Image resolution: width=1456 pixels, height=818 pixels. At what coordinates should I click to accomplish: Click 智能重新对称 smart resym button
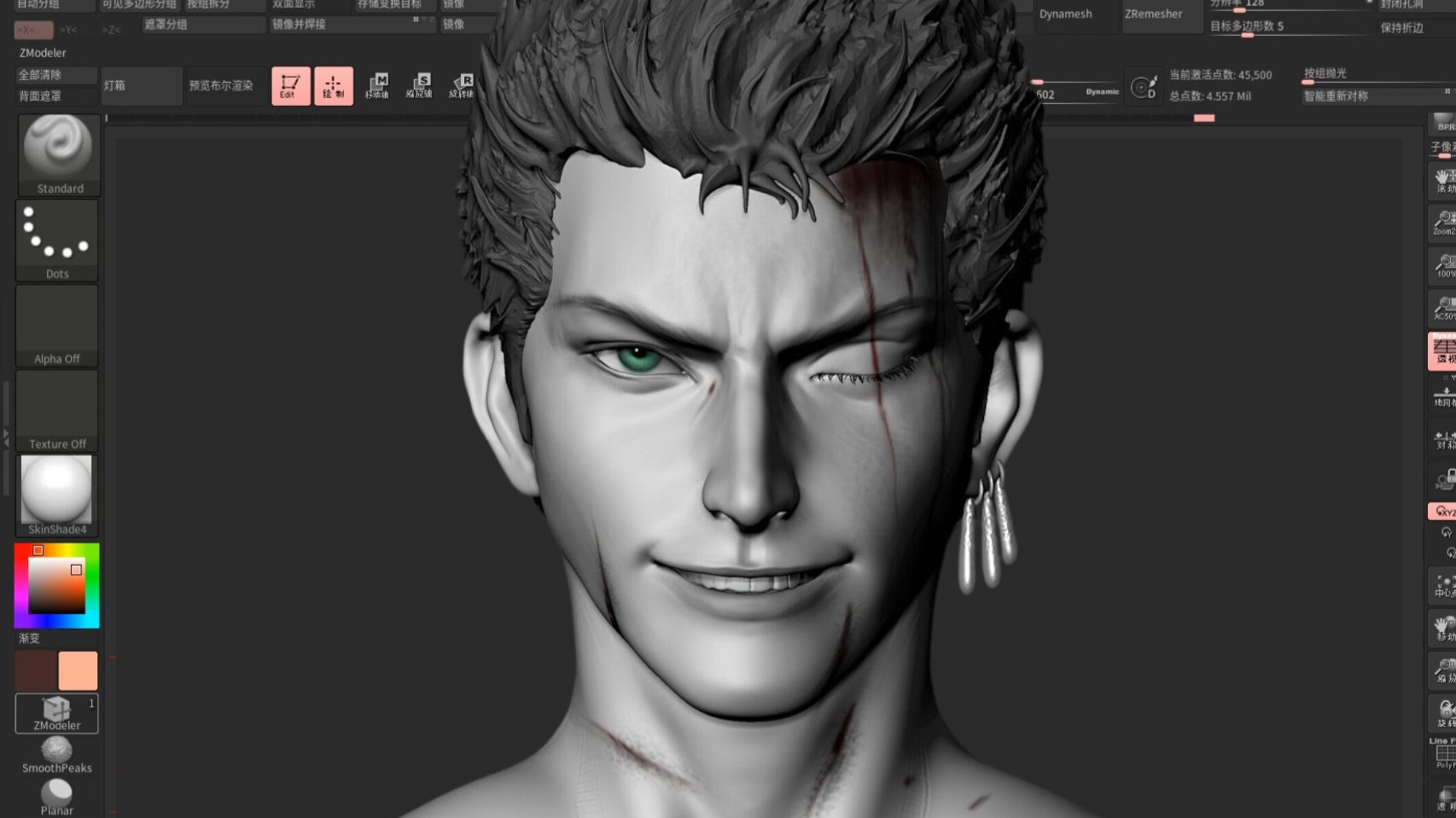(x=1377, y=96)
